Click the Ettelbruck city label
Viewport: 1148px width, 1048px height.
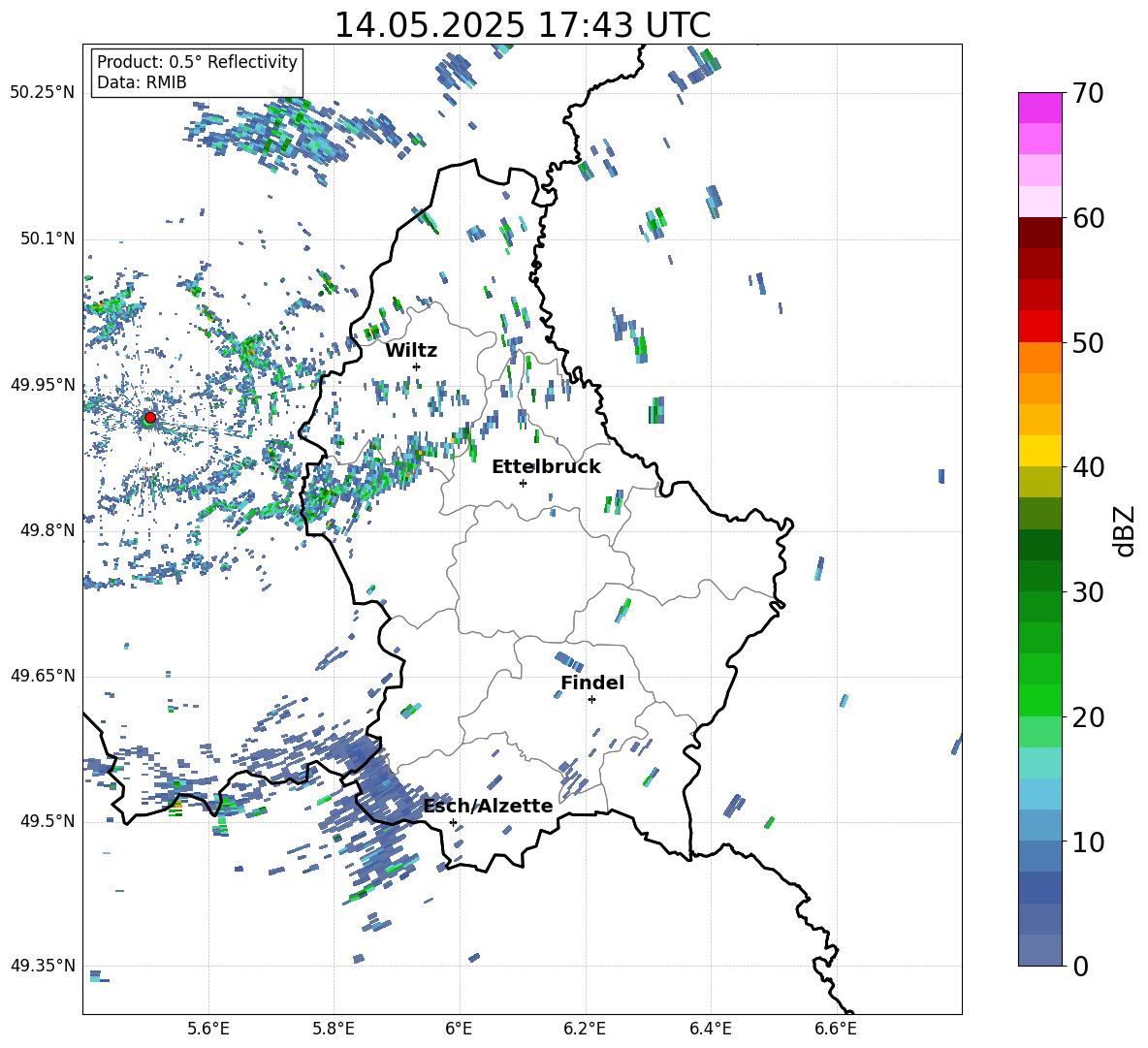[x=546, y=467]
